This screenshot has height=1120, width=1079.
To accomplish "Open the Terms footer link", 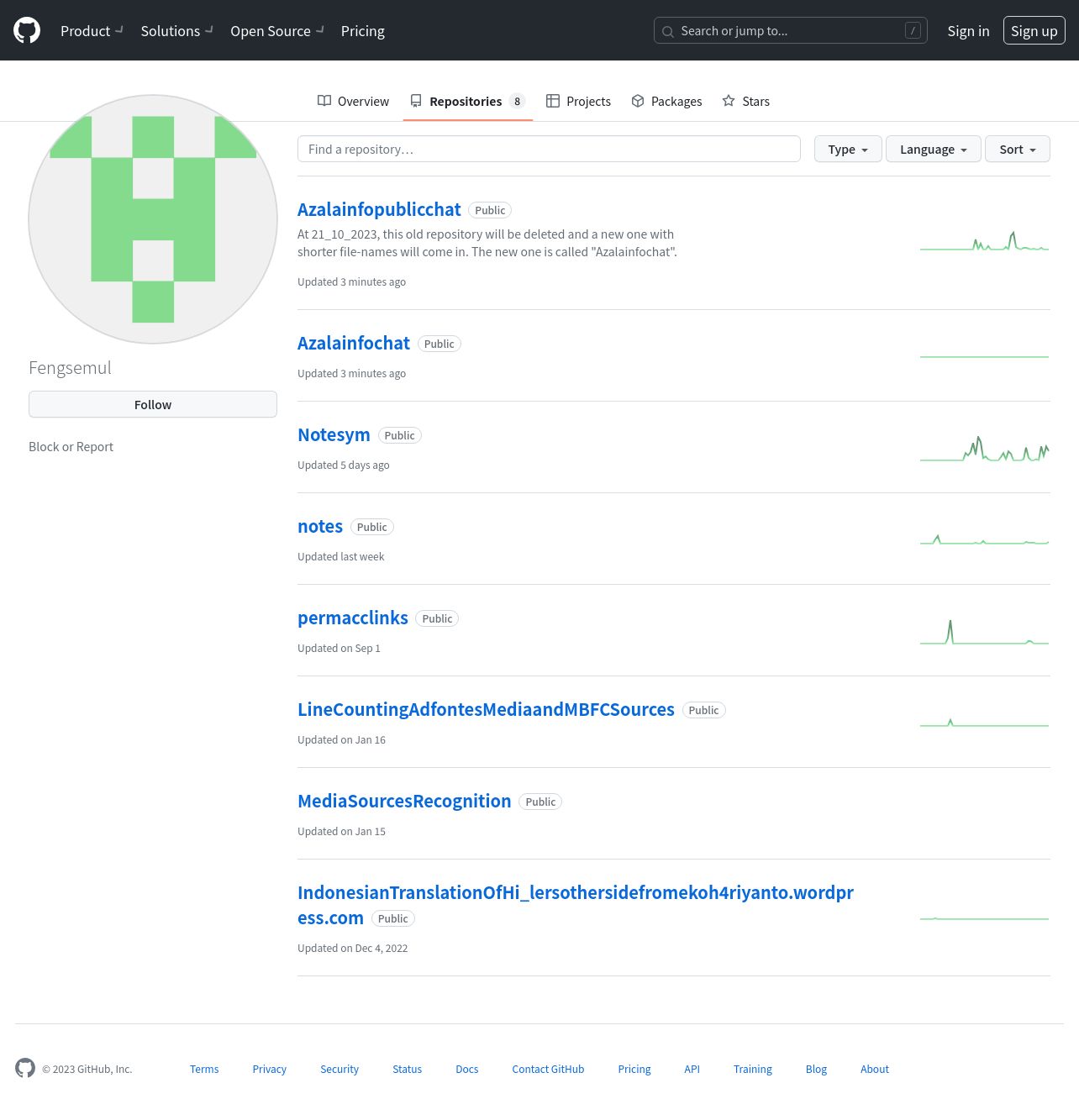I will pos(204,1069).
